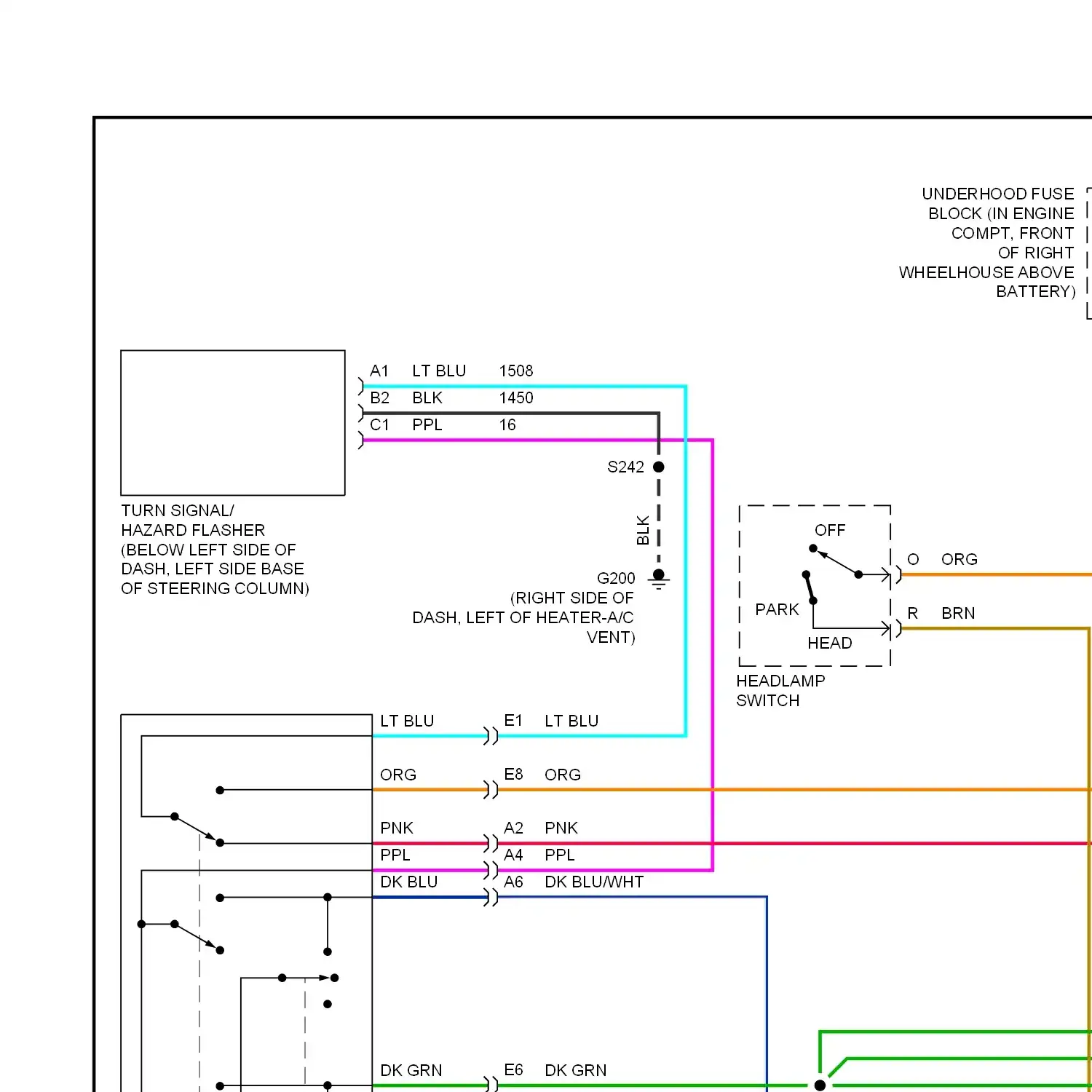Click the S242 splice dot on the black wire
The width and height of the screenshot is (1092, 1092).
click(x=659, y=467)
